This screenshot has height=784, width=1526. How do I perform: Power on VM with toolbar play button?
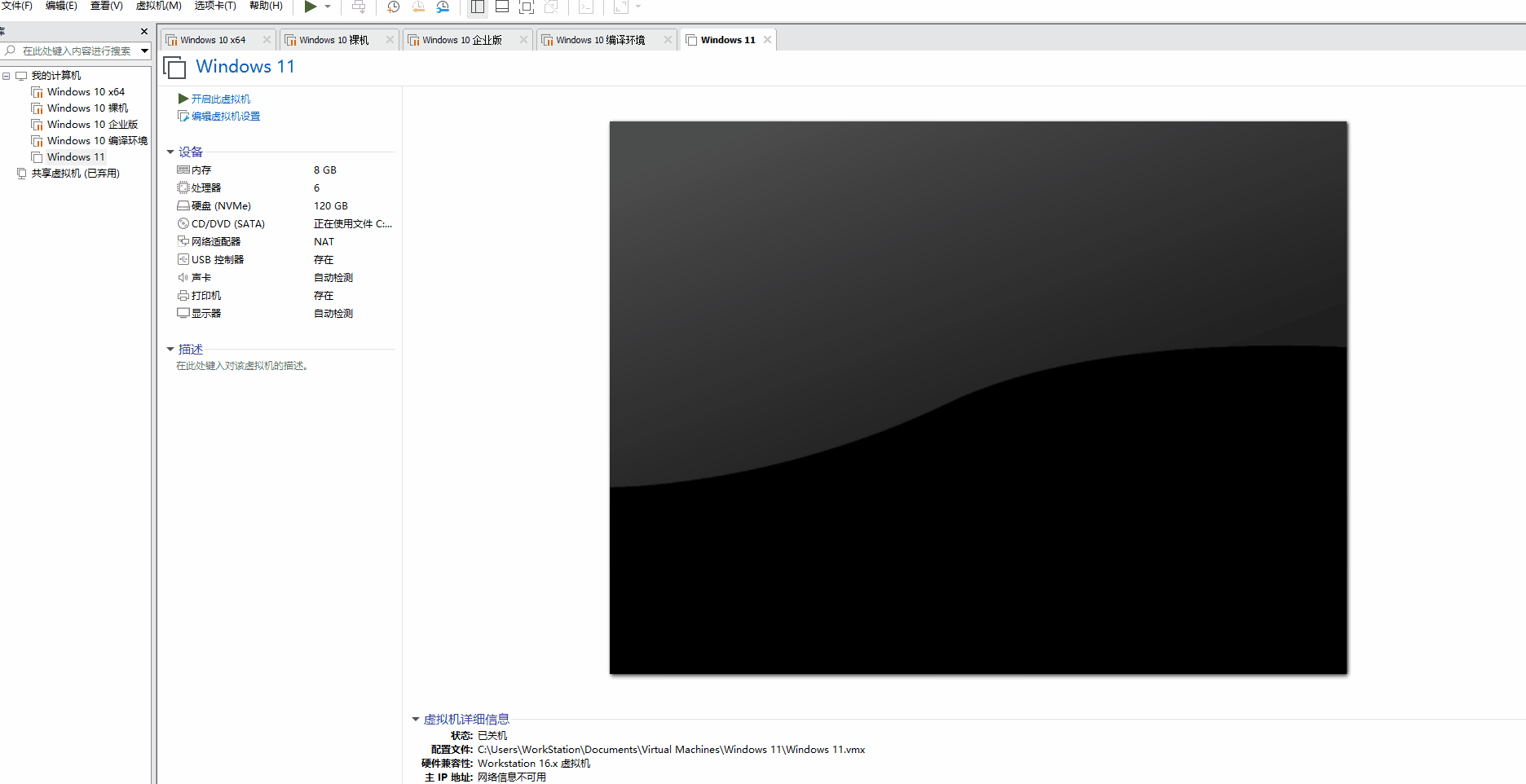click(x=311, y=7)
